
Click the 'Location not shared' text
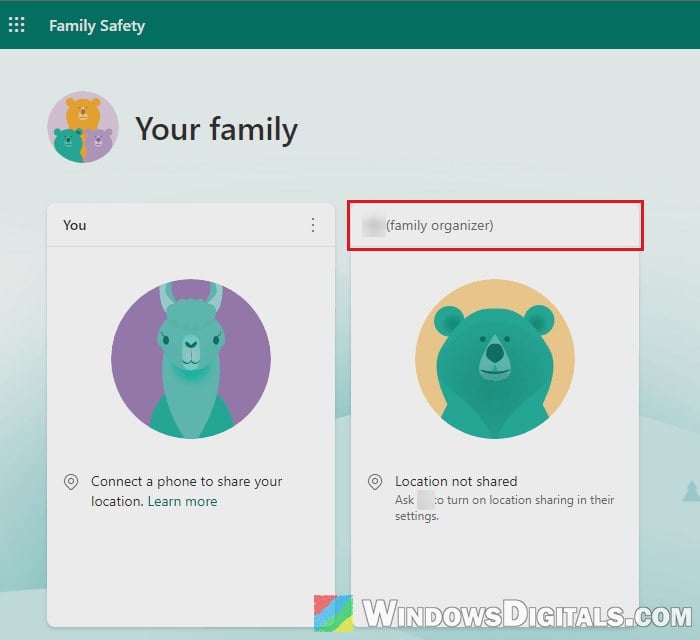click(456, 481)
